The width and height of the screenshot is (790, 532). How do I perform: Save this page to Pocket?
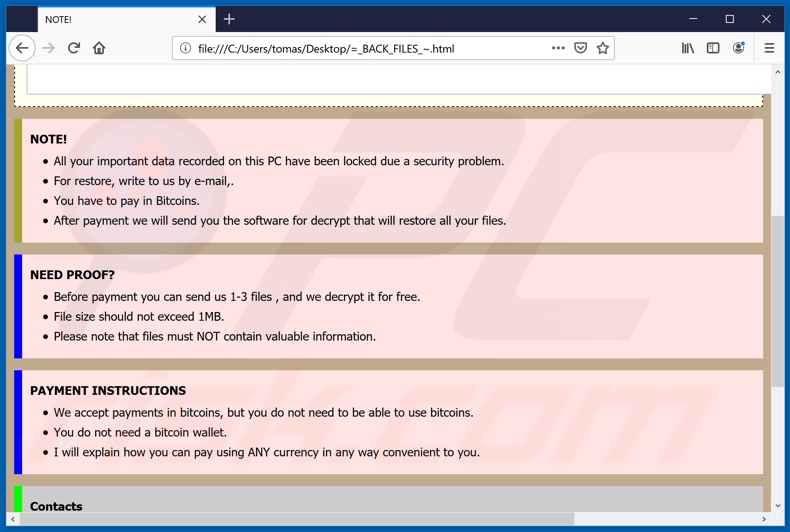(580, 48)
